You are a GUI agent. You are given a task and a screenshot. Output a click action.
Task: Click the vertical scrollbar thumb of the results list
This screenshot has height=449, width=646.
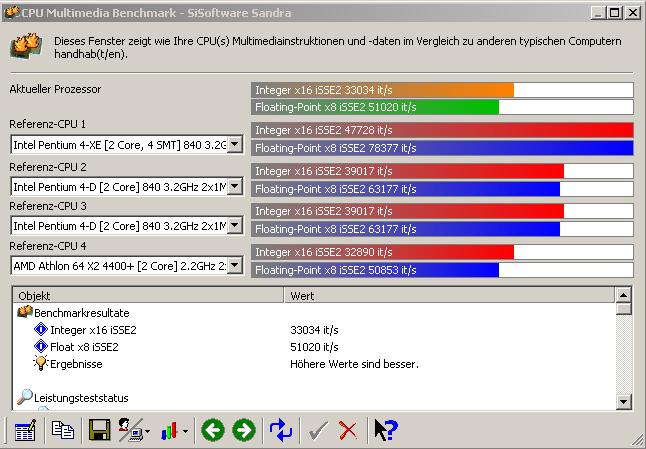[623, 308]
